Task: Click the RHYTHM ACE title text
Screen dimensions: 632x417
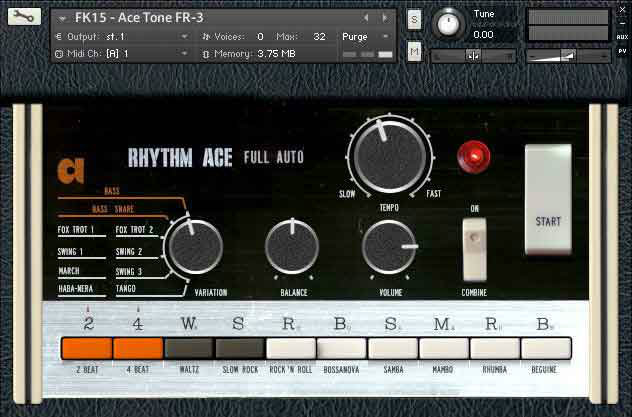Action: tap(180, 158)
